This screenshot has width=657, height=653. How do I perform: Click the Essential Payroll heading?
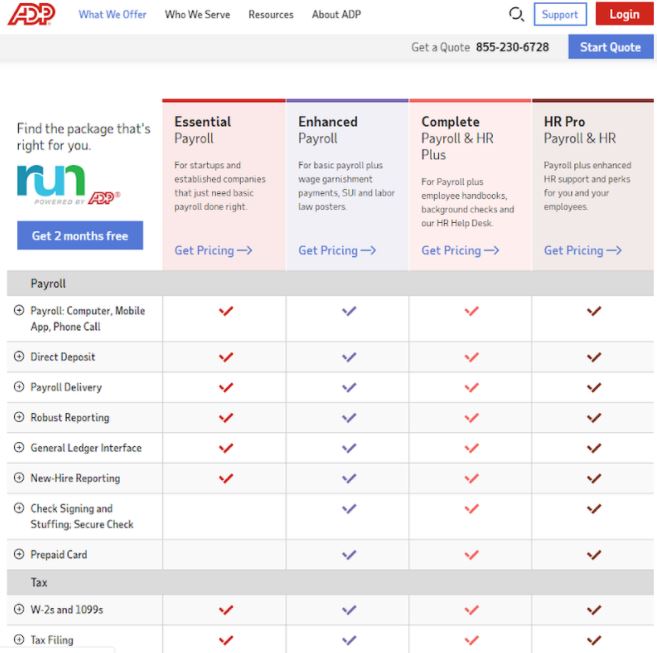[202, 130]
